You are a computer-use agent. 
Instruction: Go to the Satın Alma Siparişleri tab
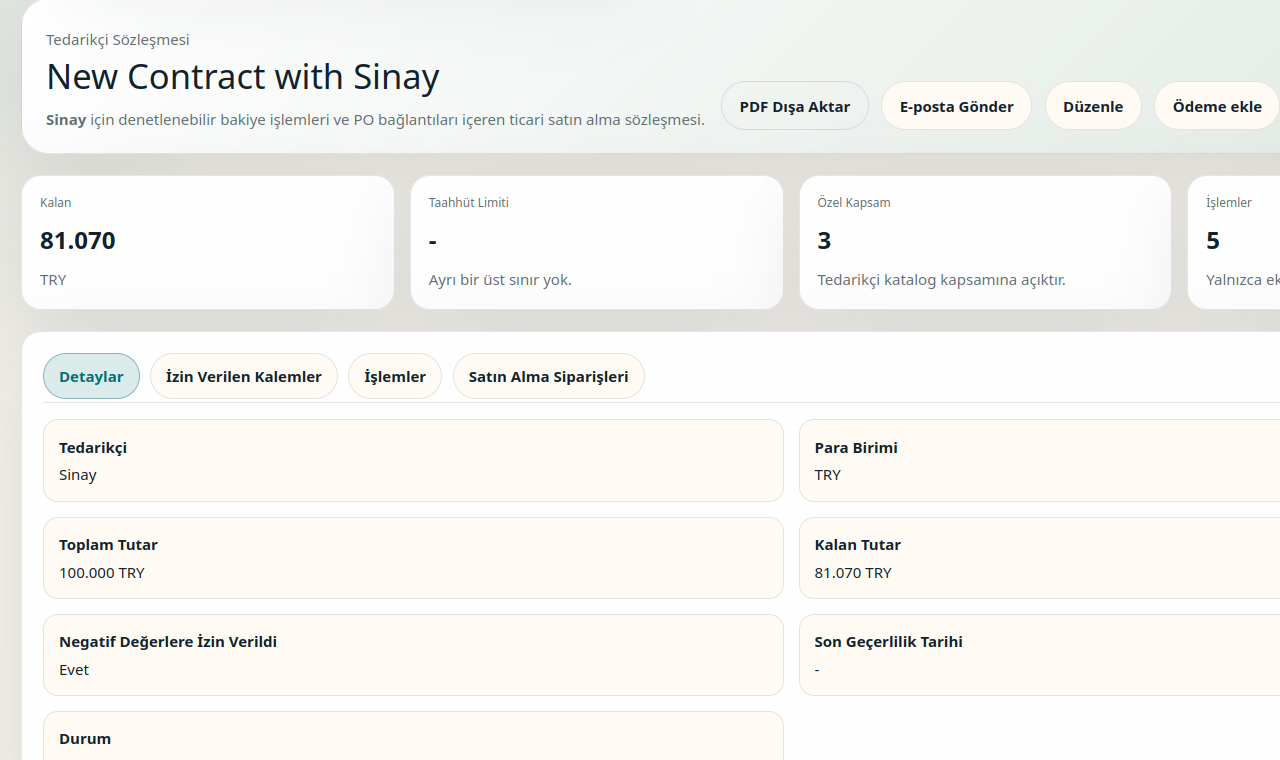click(548, 376)
